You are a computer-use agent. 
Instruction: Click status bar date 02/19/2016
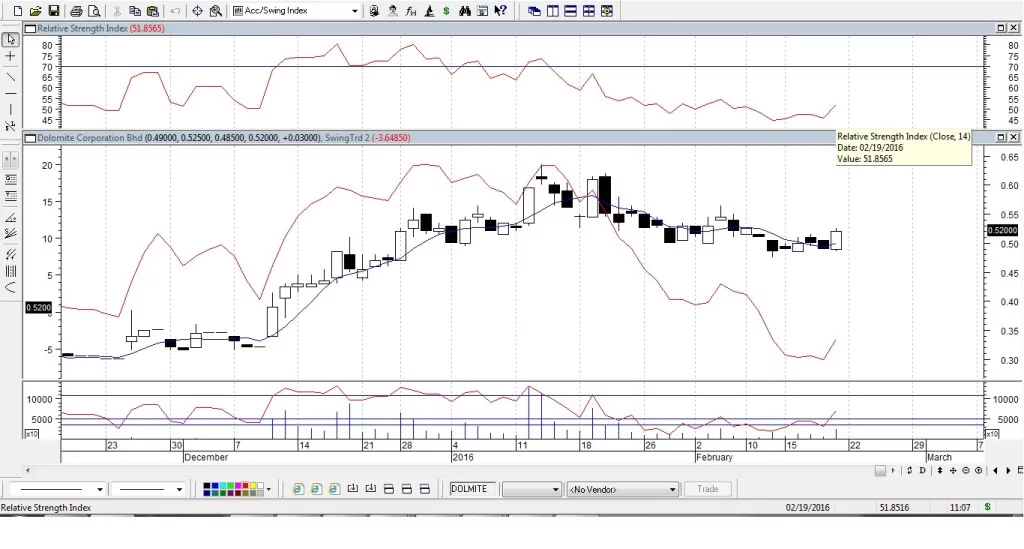[x=807, y=507]
